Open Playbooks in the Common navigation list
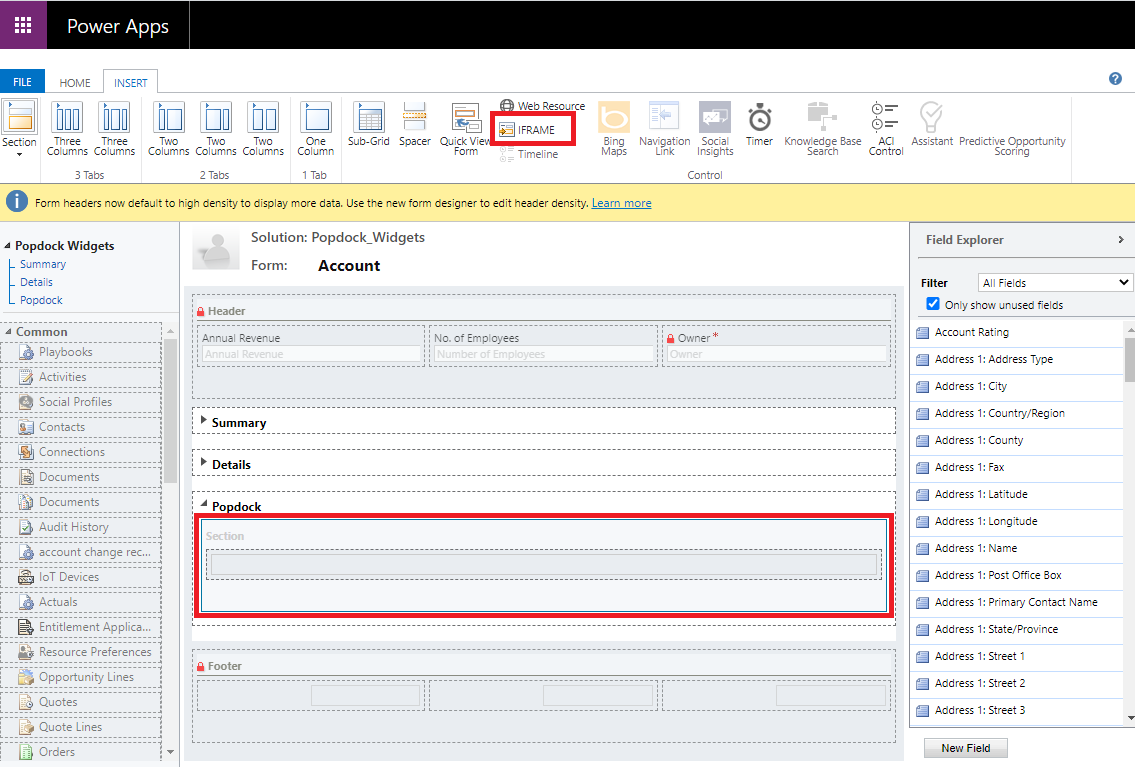Image resolution: width=1135 pixels, height=767 pixels. pyautogui.click(x=81, y=352)
